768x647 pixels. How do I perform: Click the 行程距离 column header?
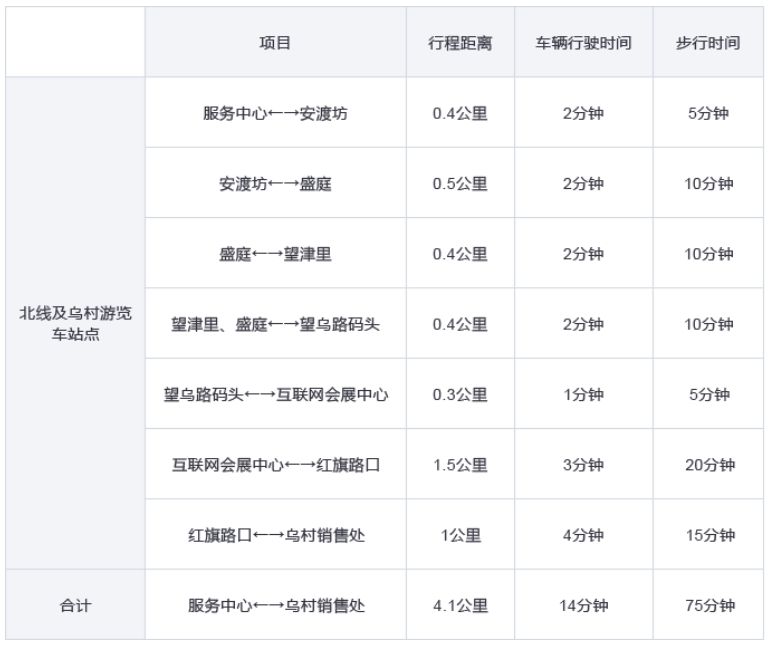point(460,44)
